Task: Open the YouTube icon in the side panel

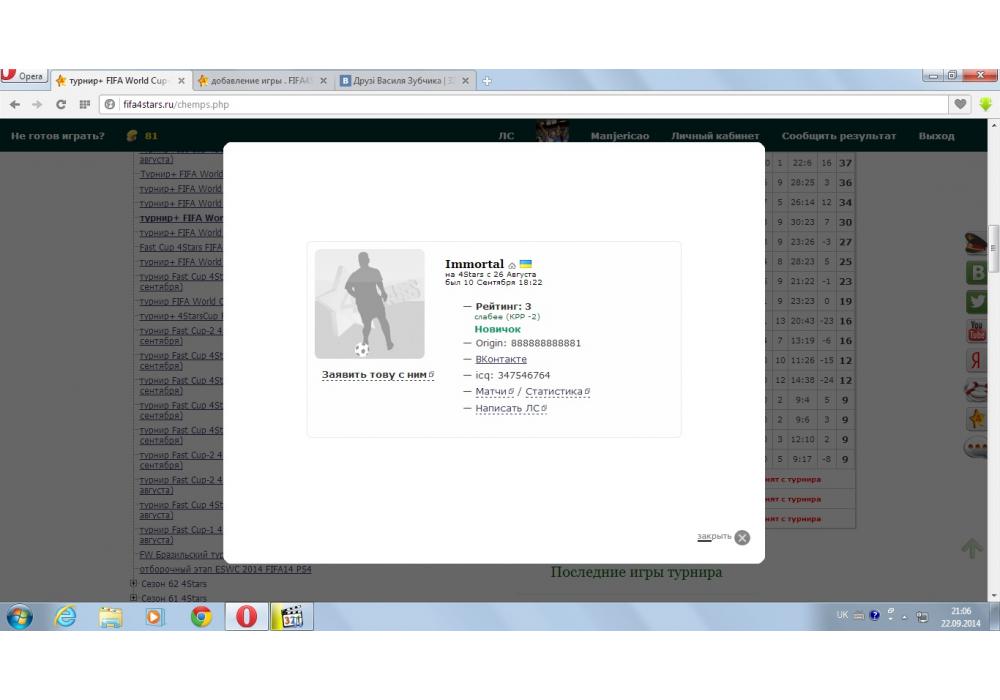Action: pos(976,330)
